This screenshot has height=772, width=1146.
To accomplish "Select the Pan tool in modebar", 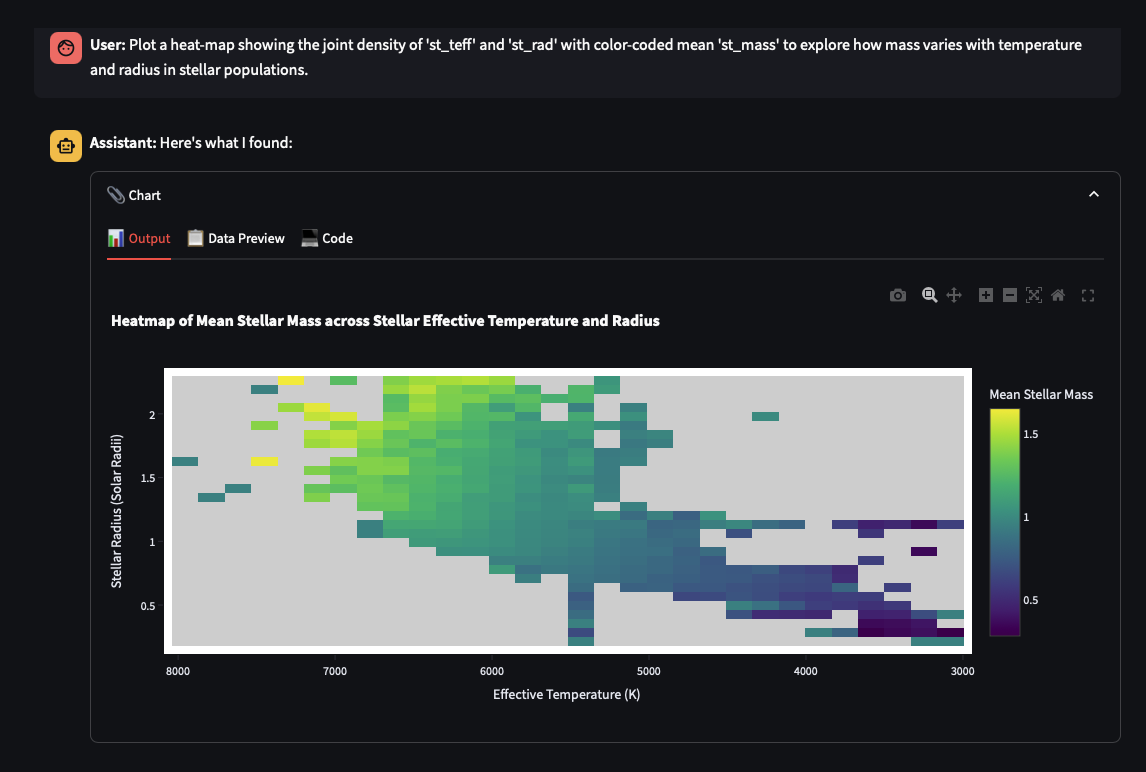I will [954, 295].
